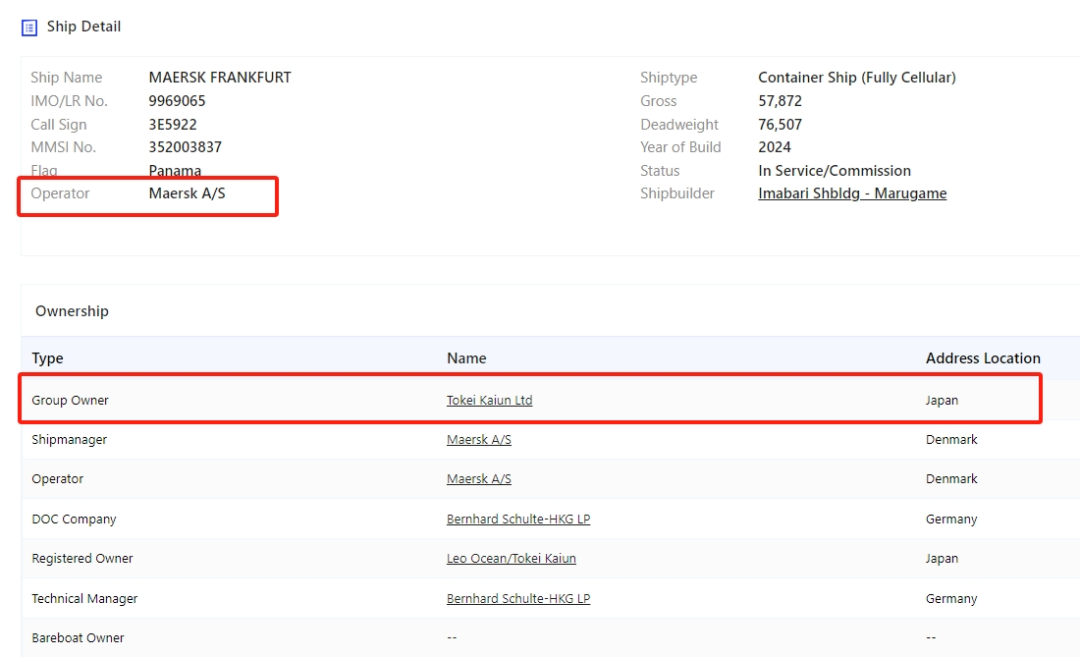The width and height of the screenshot is (1080, 657).
Task: Click the IMO/LR No. field label
Action: coord(69,101)
